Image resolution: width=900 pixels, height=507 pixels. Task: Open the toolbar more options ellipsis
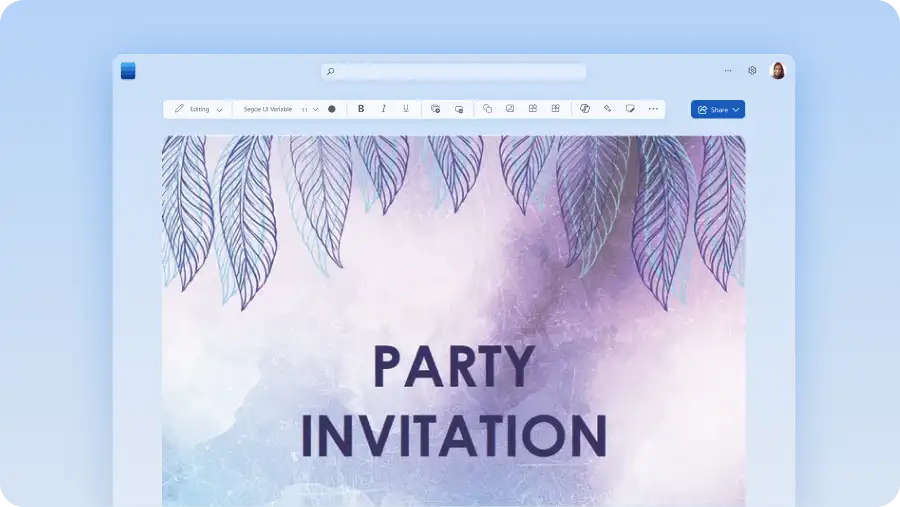(653, 109)
